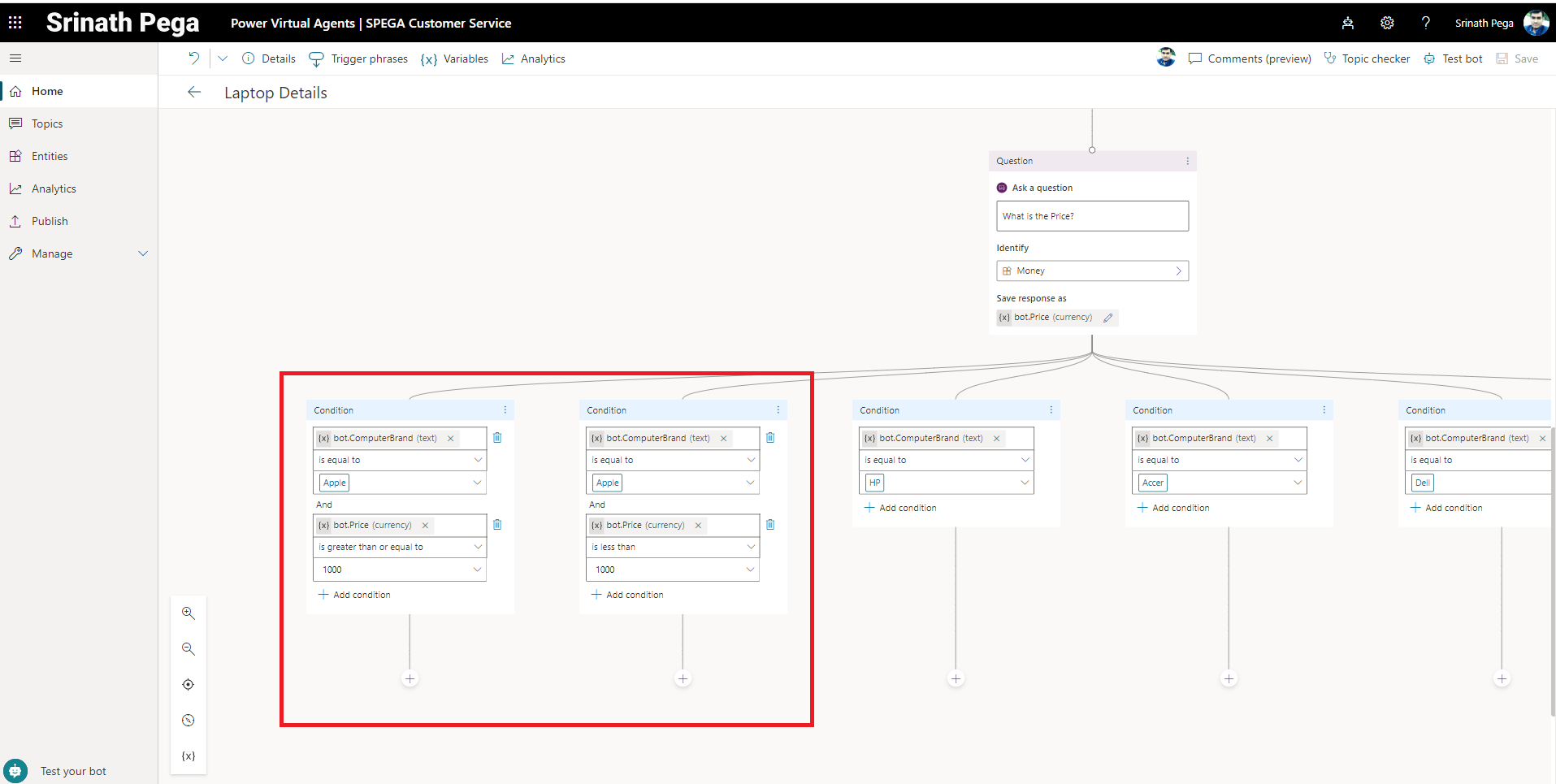
Task: Click the 'What is the Price?' question field
Action: click(x=1092, y=216)
